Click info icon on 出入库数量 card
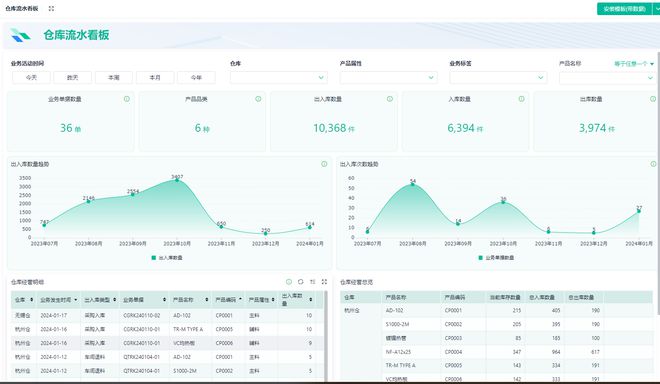The image size is (660, 384). (390, 99)
